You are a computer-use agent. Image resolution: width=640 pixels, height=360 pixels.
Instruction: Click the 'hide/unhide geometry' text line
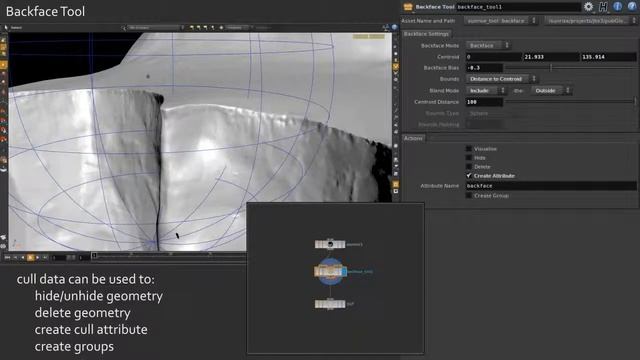98,296
